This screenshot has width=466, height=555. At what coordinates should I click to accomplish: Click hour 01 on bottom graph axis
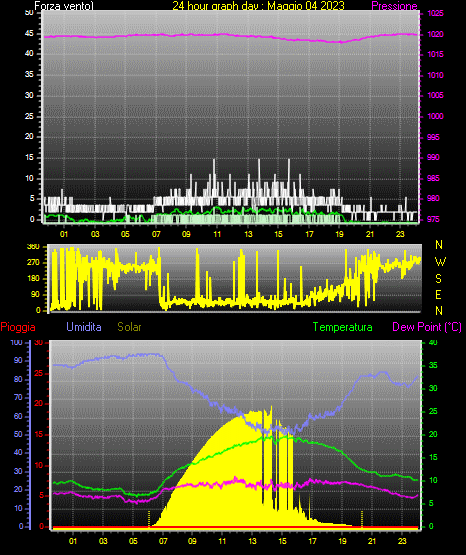coord(73,541)
